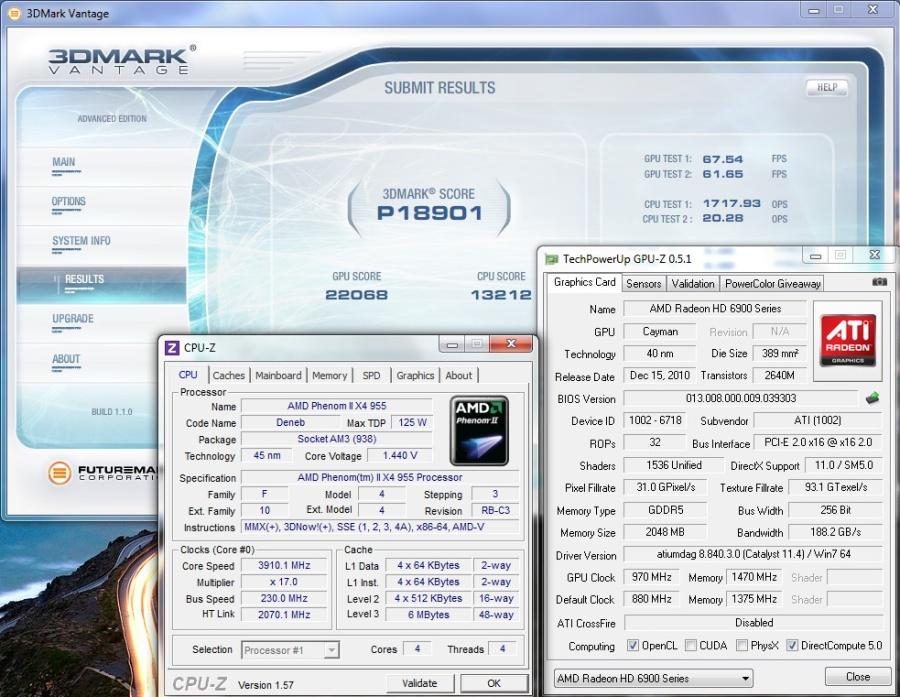The image size is (900, 697).
Task: Click the CPU TEST 1 value 1717.93
Action: [x=731, y=204]
